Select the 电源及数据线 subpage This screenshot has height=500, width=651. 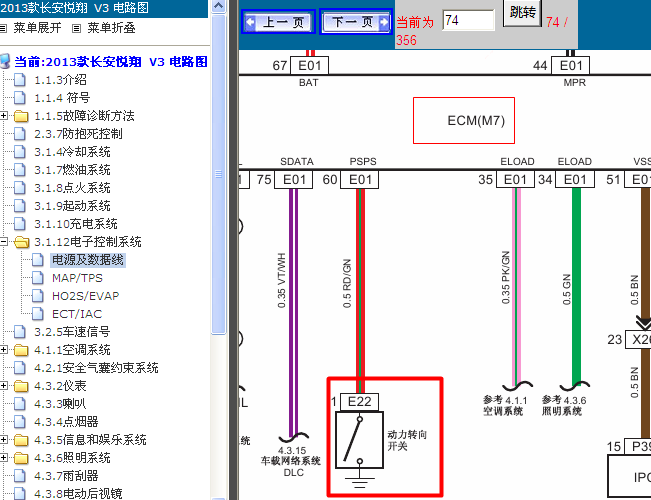pos(88,260)
